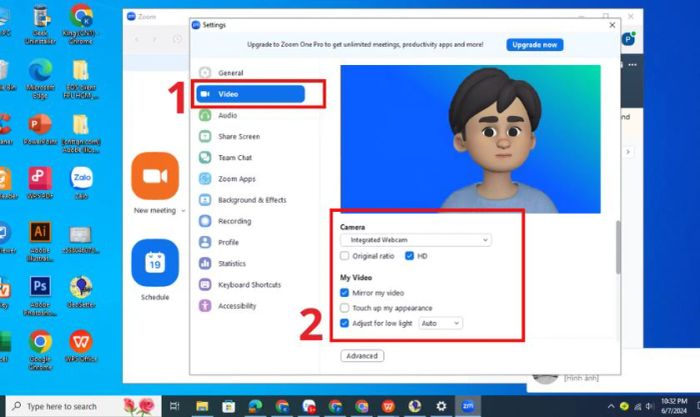Switch to Audio settings tab

pos(227,115)
